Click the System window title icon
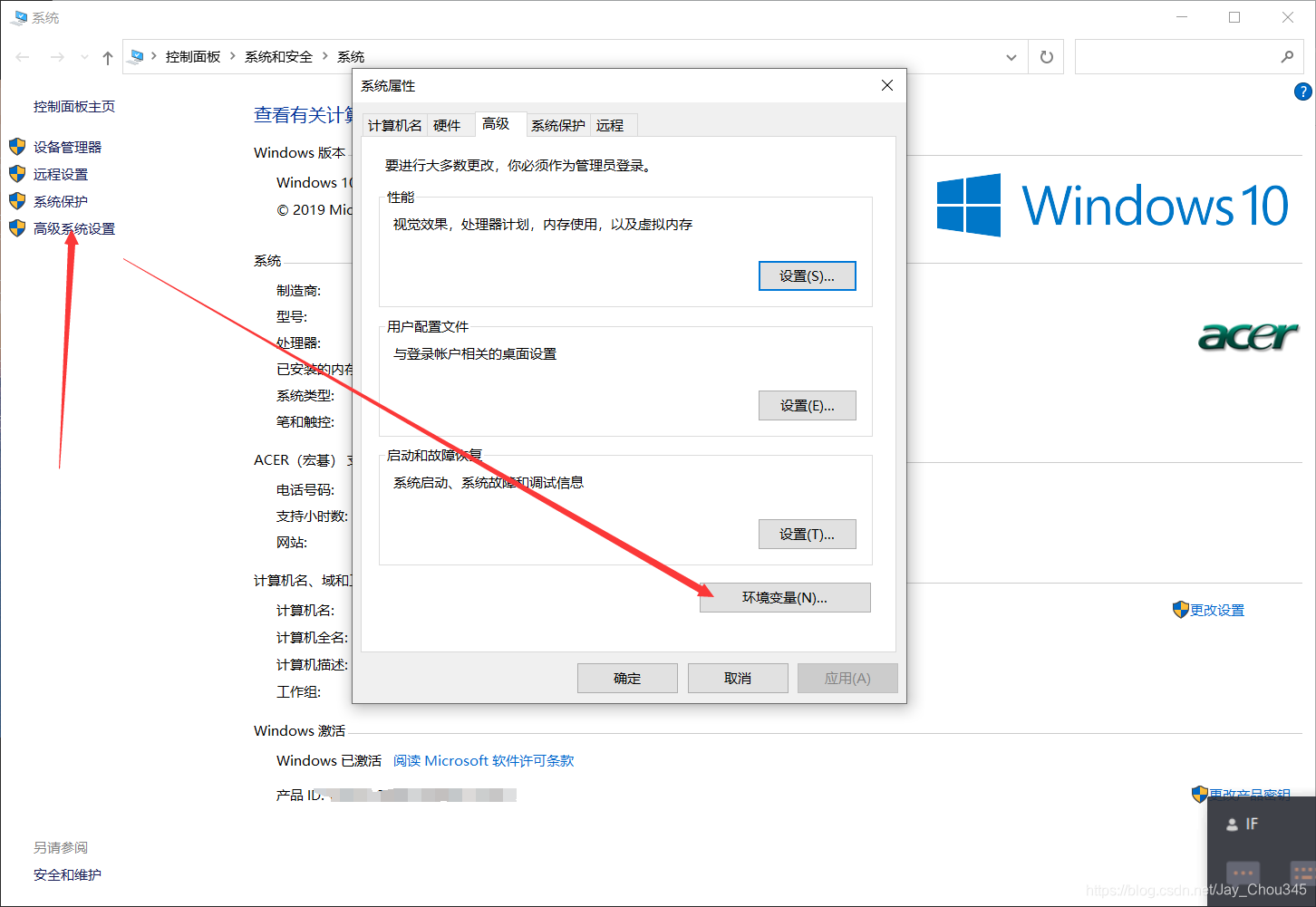Image resolution: width=1316 pixels, height=907 pixels. [18, 17]
